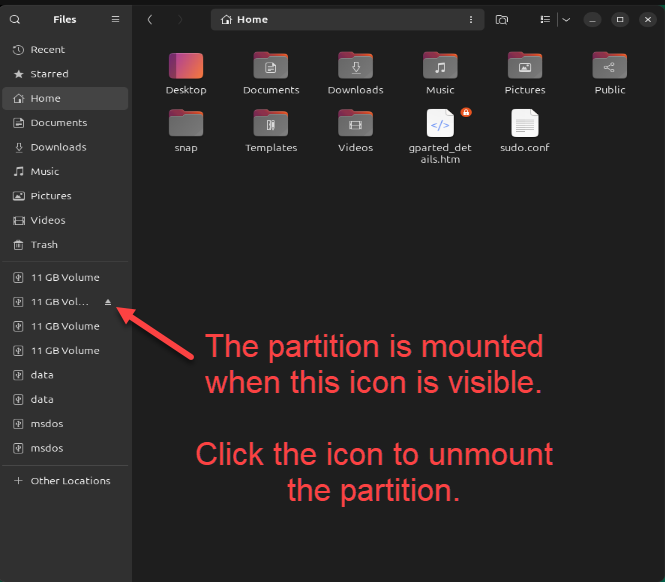Open the Music folder icon
The width and height of the screenshot is (665, 582).
pyautogui.click(x=440, y=66)
